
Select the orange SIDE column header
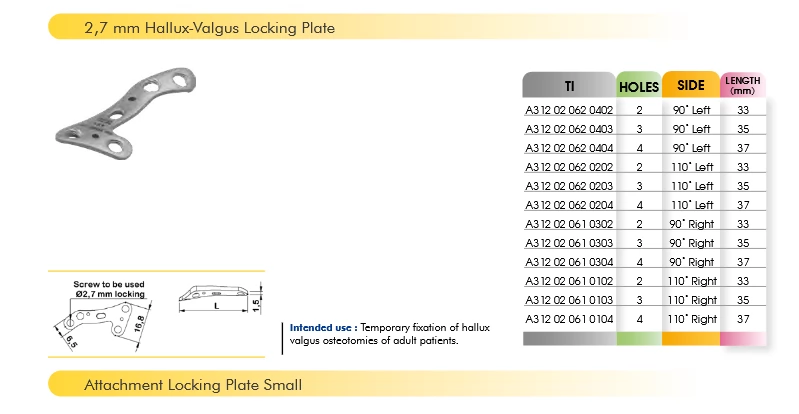(691, 85)
